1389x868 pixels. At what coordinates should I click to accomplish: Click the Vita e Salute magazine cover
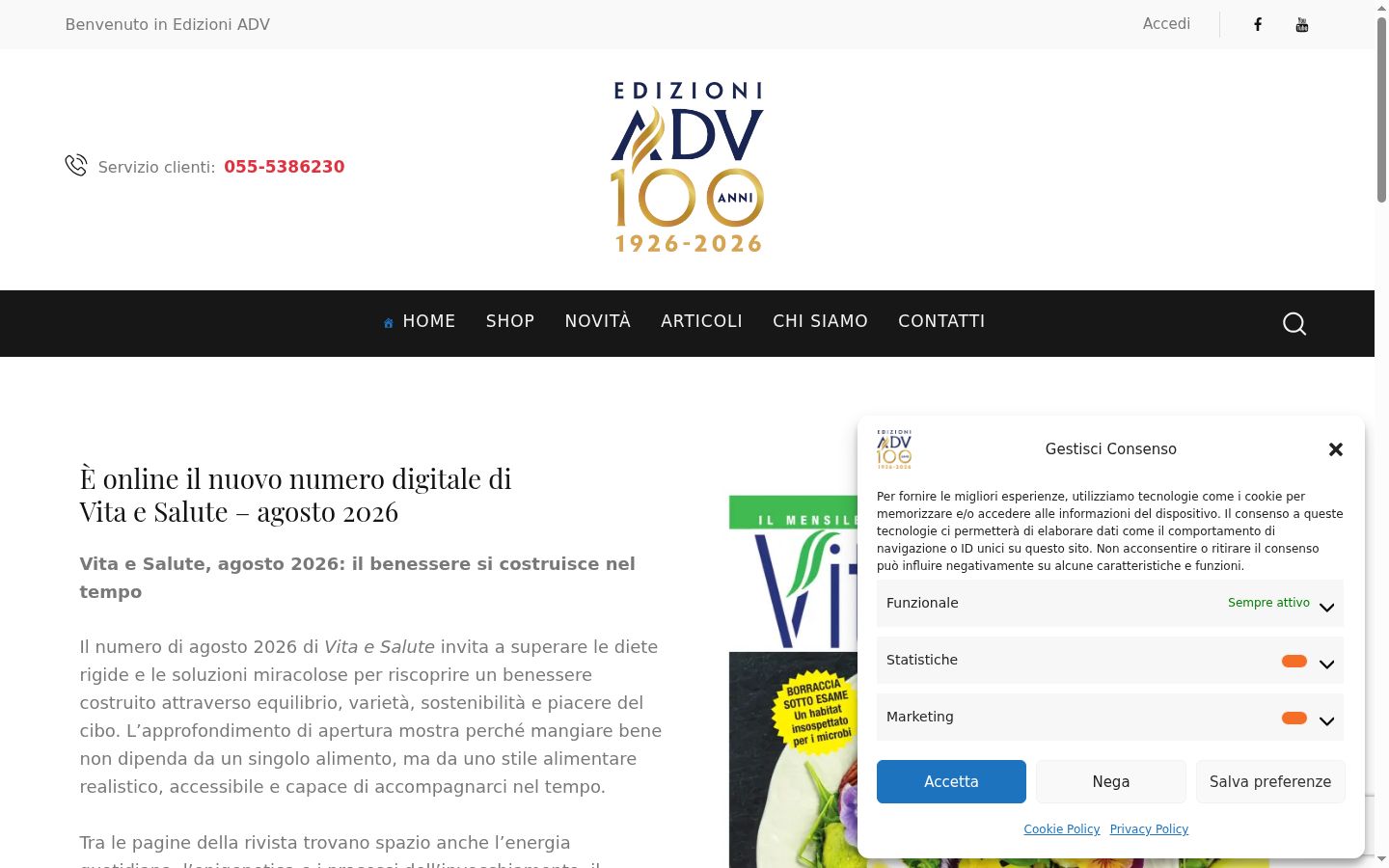793,681
